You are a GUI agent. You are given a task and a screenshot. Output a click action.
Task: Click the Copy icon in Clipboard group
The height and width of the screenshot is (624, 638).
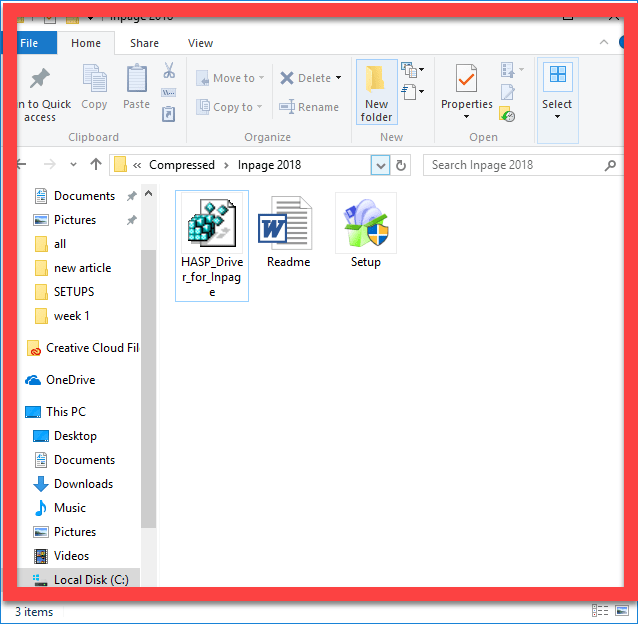(95, 86)
